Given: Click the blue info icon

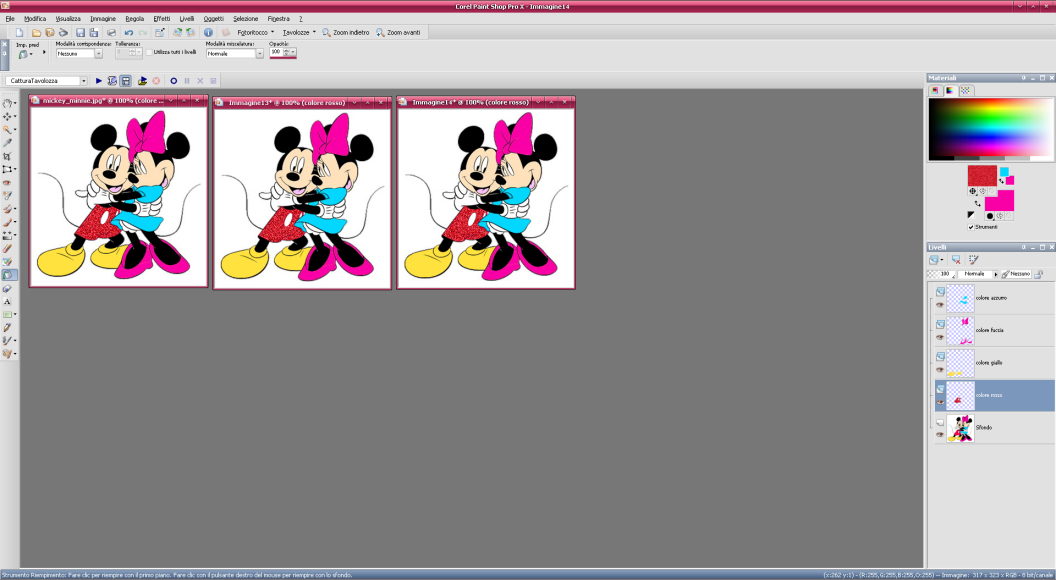Looking at the screenshot, I should (x=208, y=32).
